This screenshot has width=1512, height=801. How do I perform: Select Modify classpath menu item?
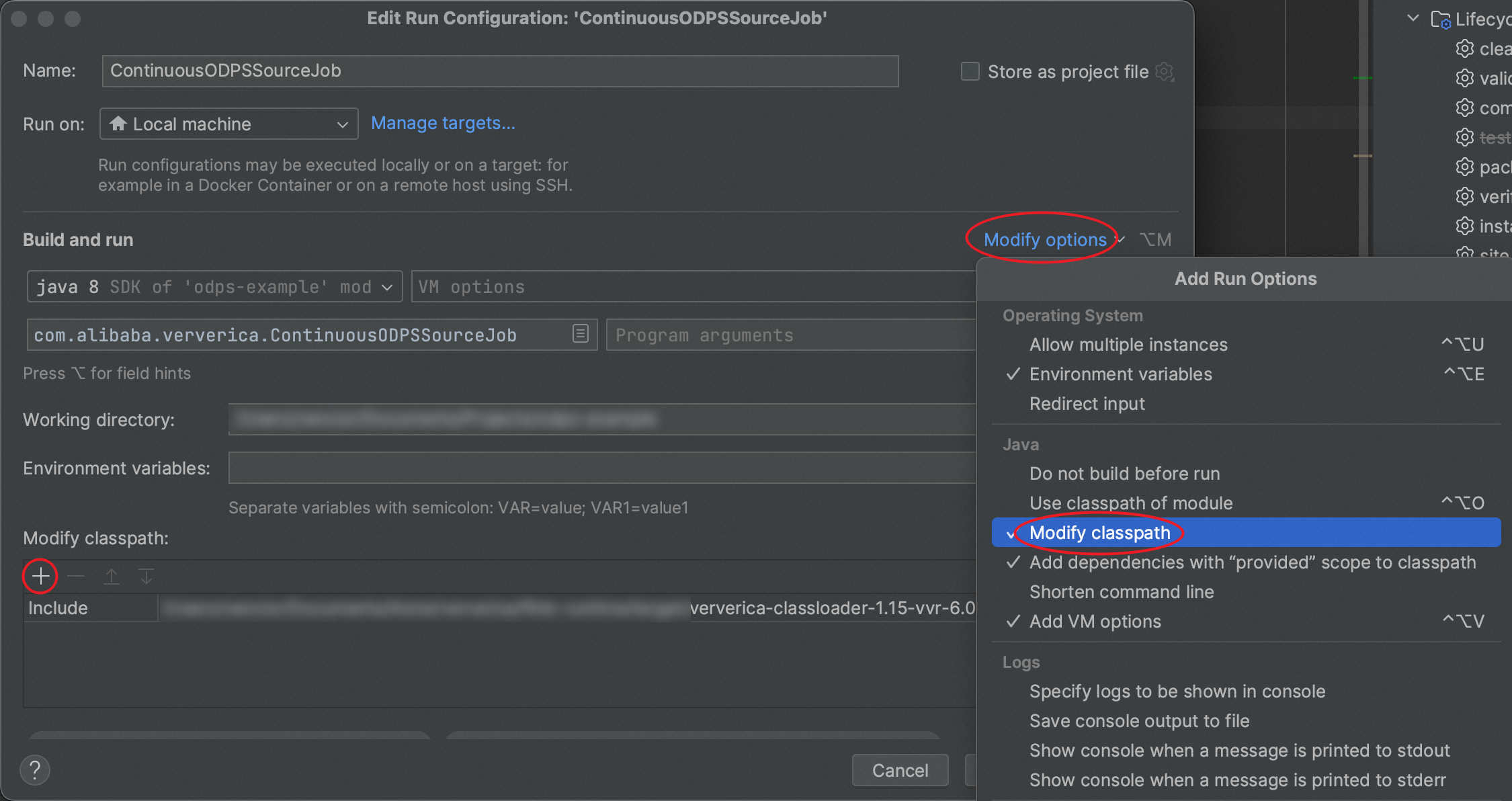tap(1099, 532)
